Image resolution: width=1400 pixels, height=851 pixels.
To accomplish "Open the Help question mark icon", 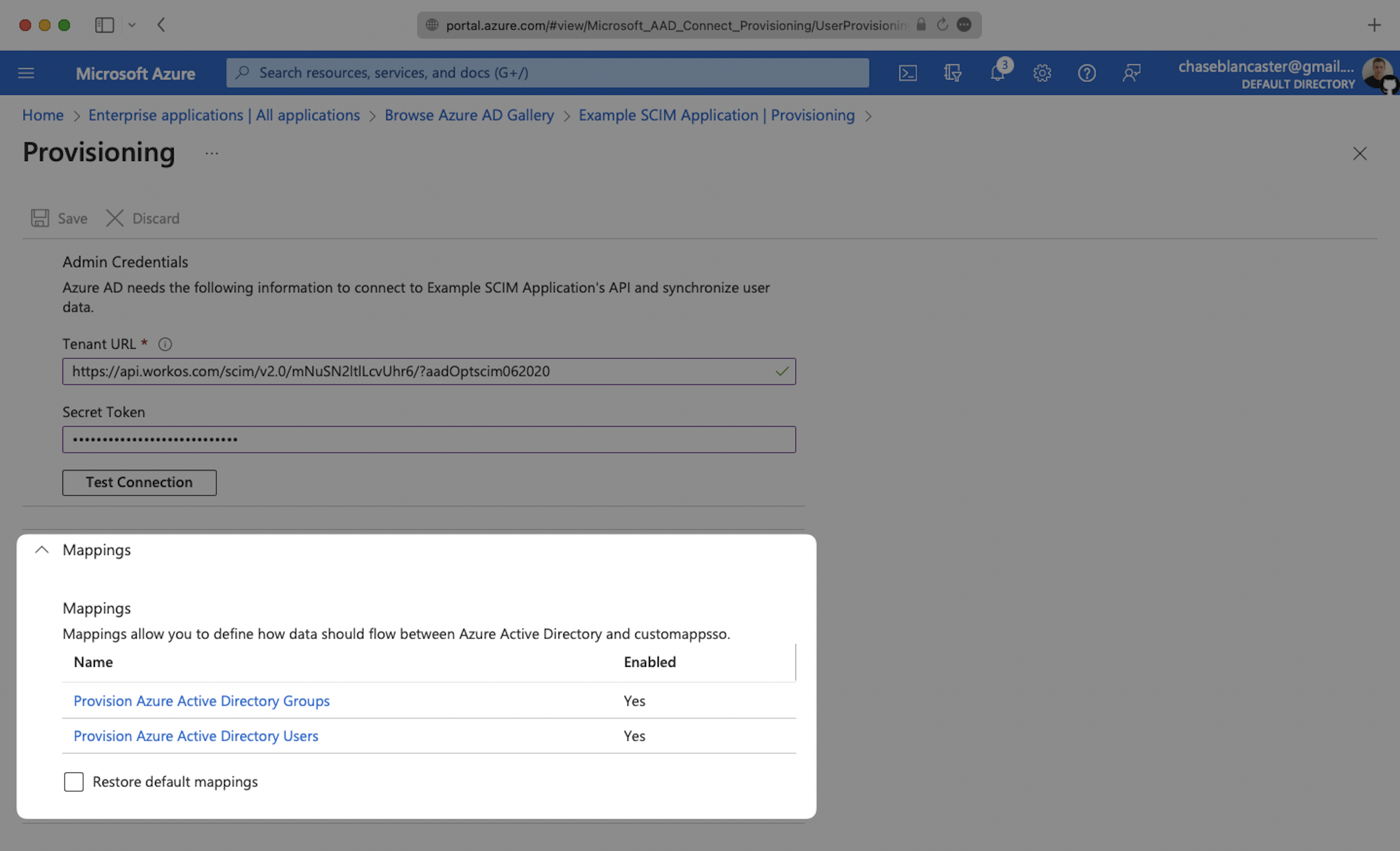I will (1086, 73).
